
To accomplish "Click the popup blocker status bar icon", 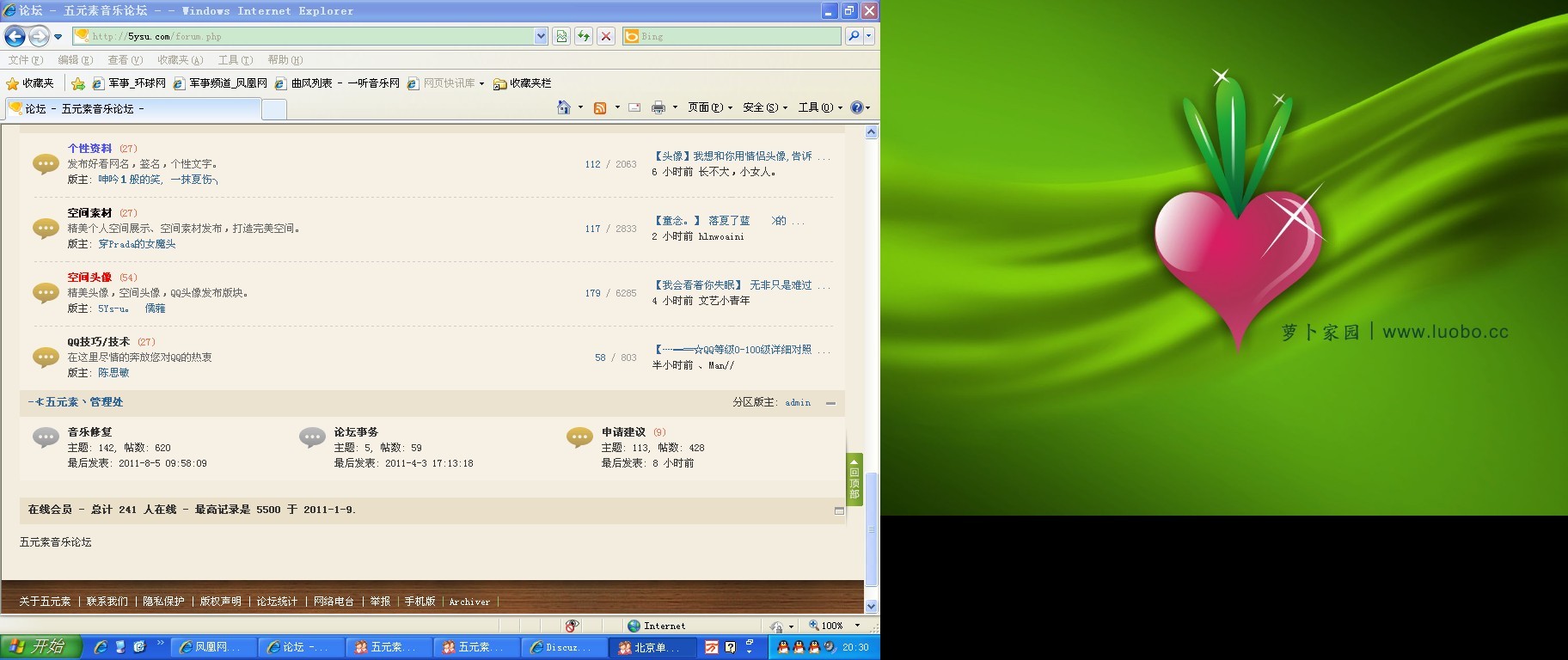I will (x=573, y=626).
